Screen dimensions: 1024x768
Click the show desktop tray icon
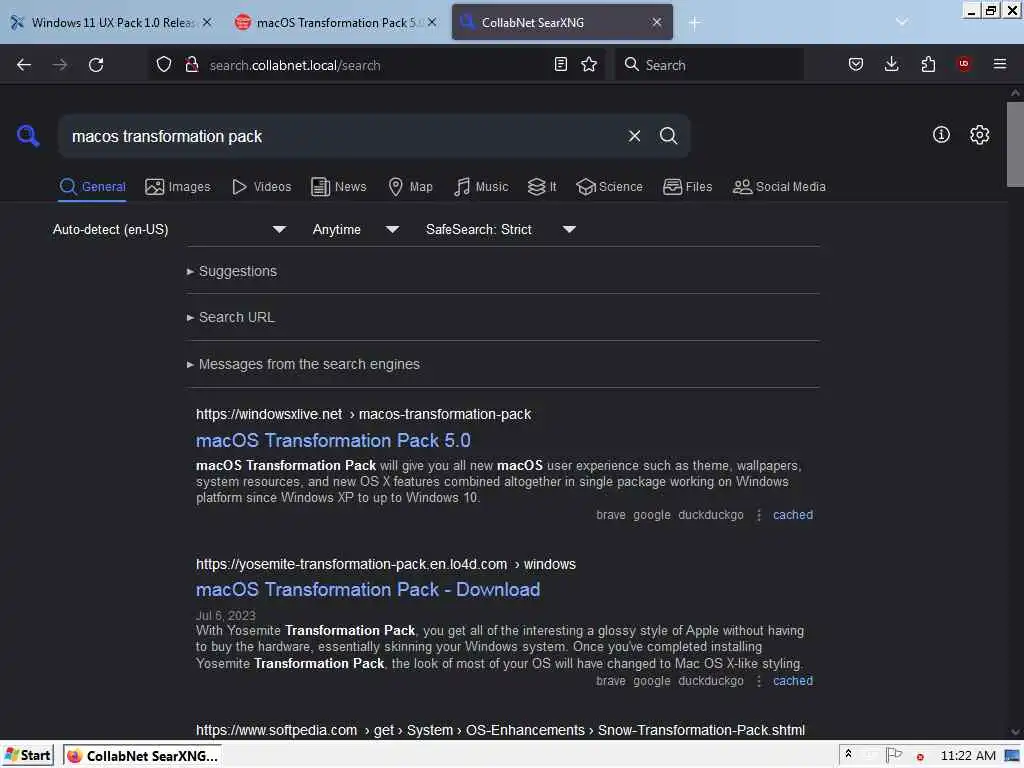(1012, 756)
